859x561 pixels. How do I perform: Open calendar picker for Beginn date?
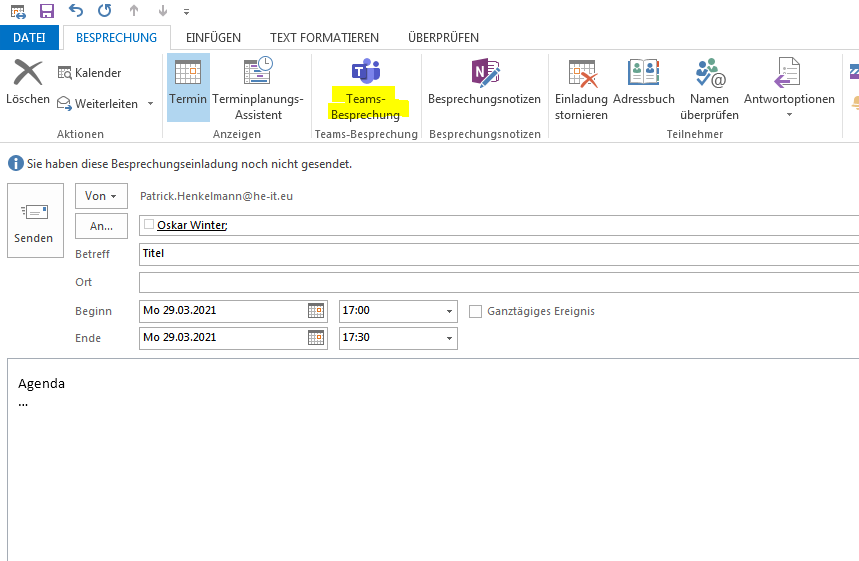click(x=315, y=311)
